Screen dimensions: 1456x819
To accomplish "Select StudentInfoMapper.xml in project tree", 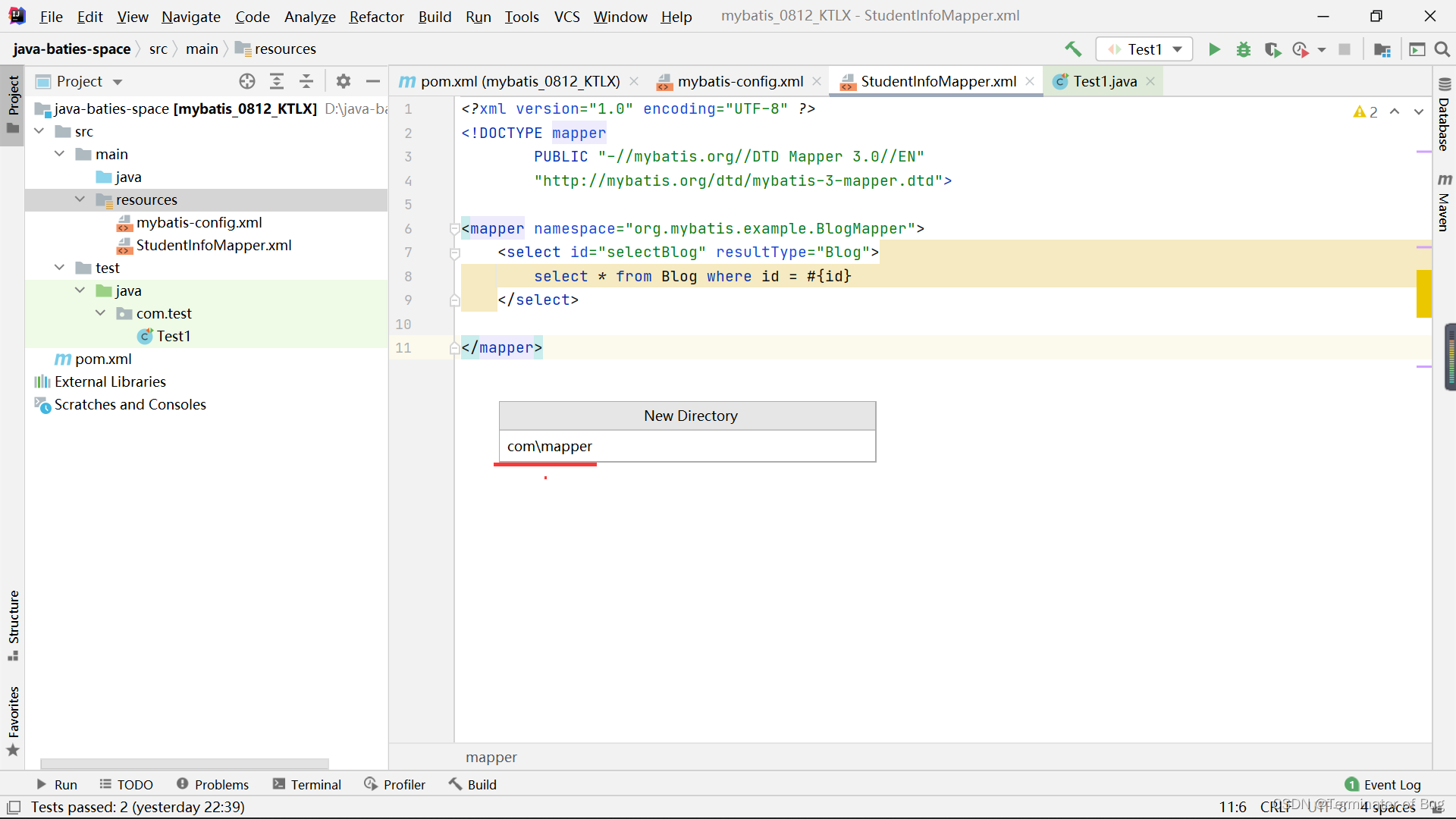I will [x=214, y=245].
